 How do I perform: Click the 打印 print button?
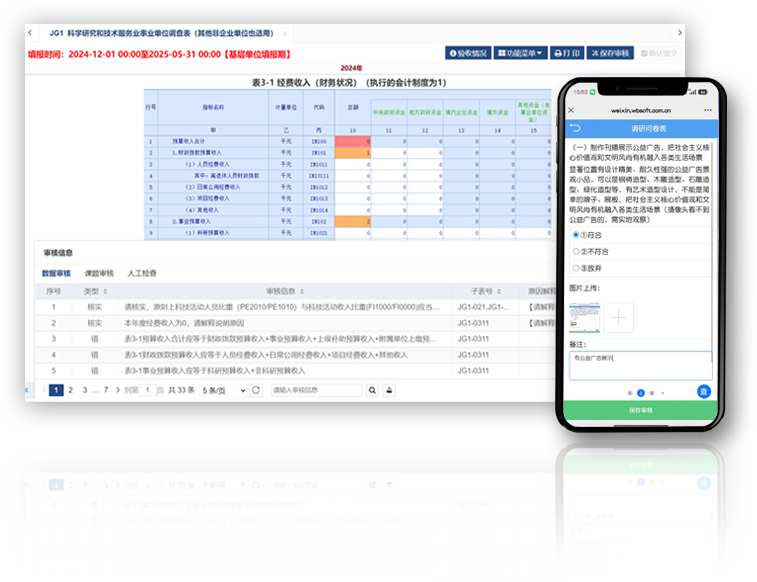point(566,53)
